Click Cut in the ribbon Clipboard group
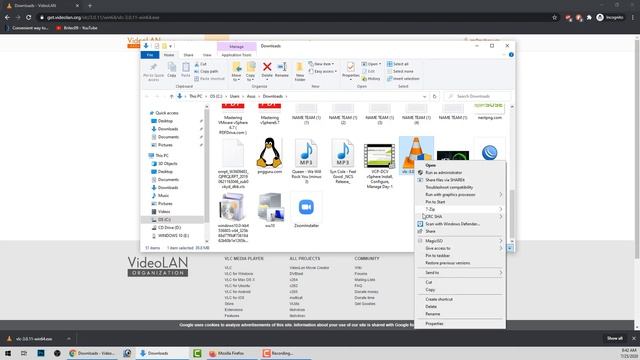 click(200, 64)
